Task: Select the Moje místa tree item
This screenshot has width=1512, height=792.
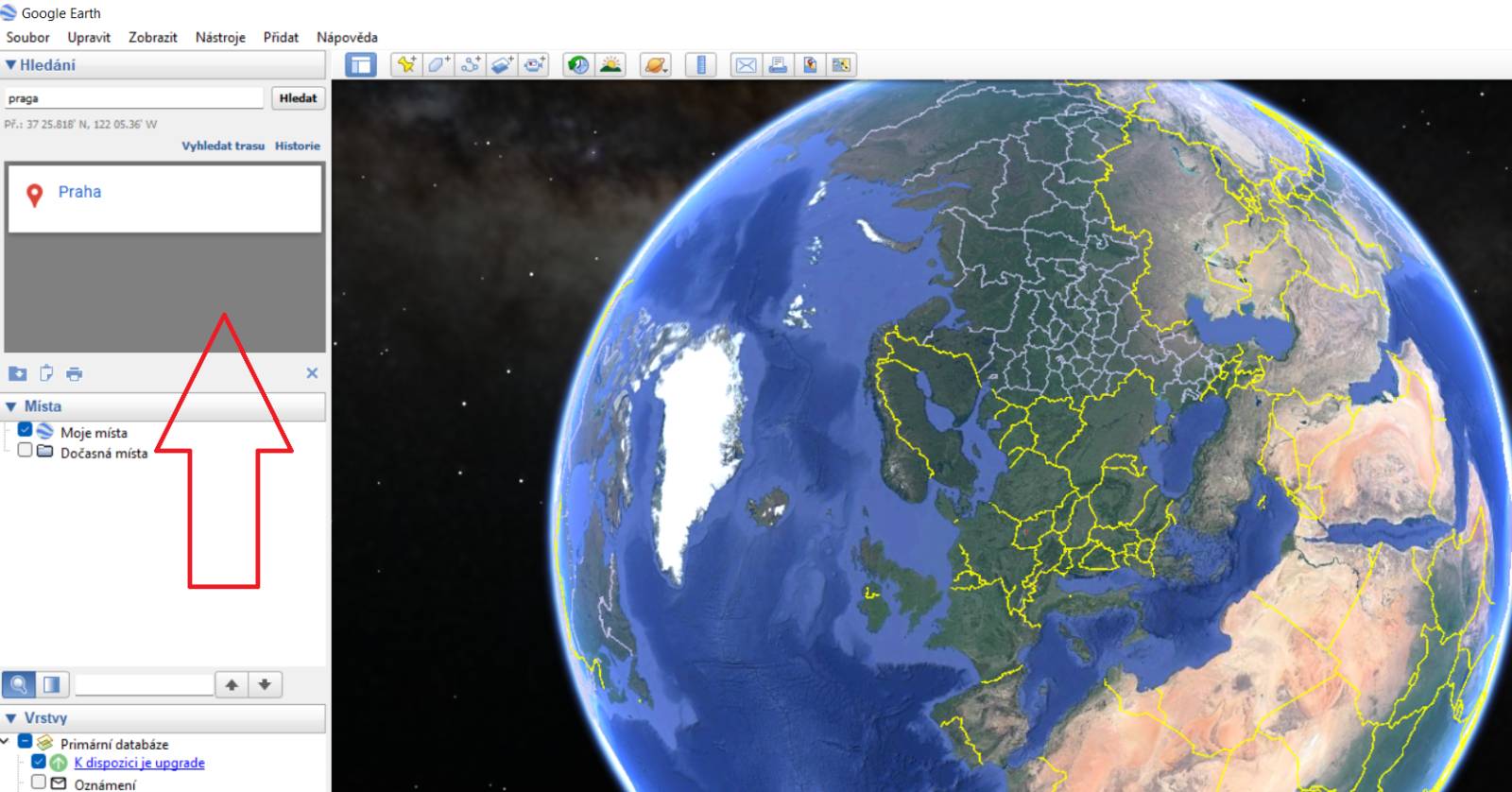Action: coord(94,433)
